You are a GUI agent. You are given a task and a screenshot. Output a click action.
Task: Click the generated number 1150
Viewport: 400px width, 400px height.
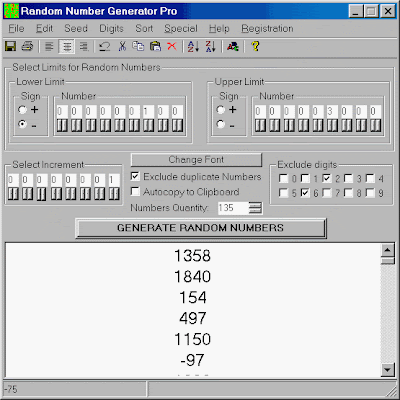(x=193, y=339)
